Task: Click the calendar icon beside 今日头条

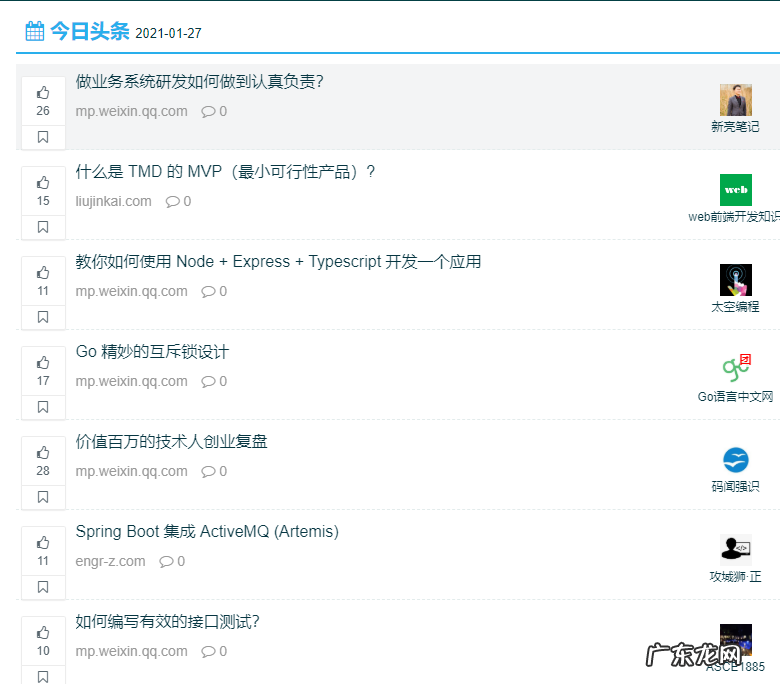Action: tap(35, 31)
